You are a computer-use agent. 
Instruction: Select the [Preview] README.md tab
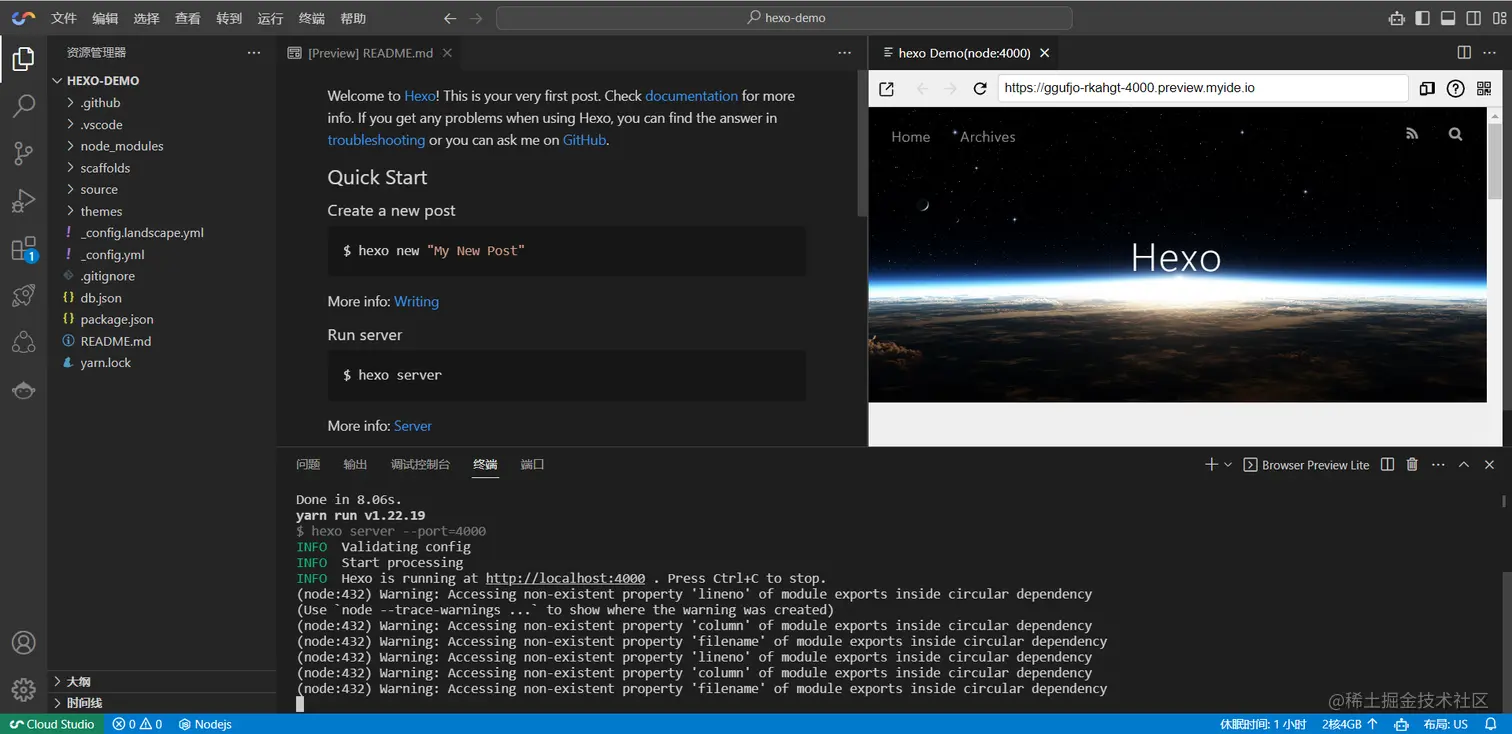tap(370, 53)
